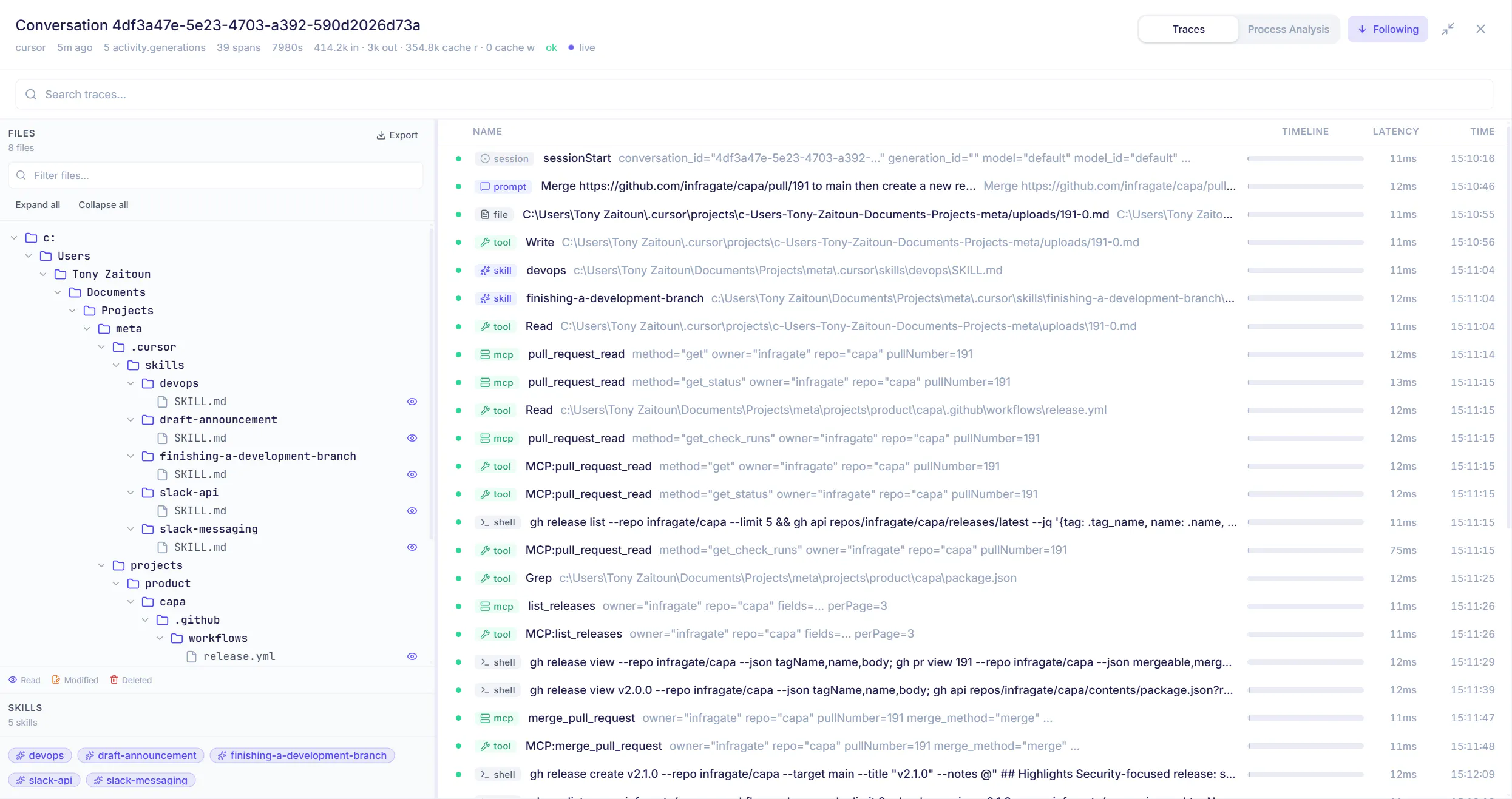Image resolution: width=1512 pixels, height=799 pixels.
Task: Click the search magnifier icon in traces search
Action: pos(31,95)
